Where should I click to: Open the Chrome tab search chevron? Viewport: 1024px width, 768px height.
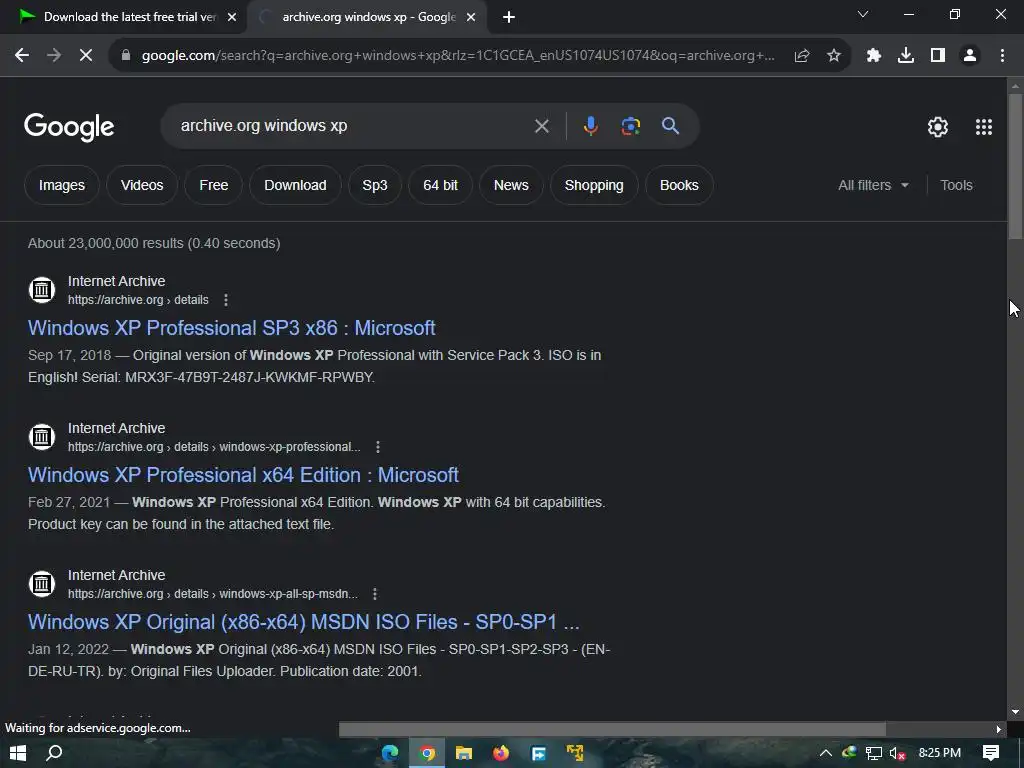coord(863,14)
